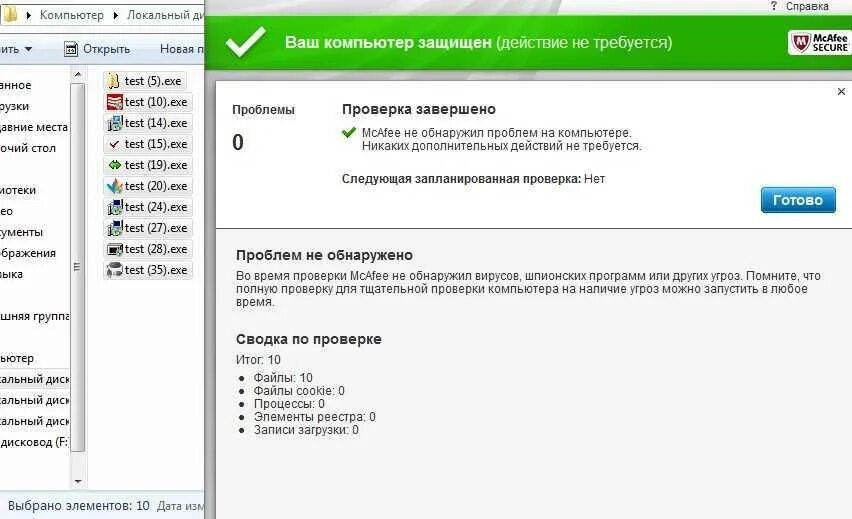
Task: Select the test (19).exe file name
Action: [156, 165]
